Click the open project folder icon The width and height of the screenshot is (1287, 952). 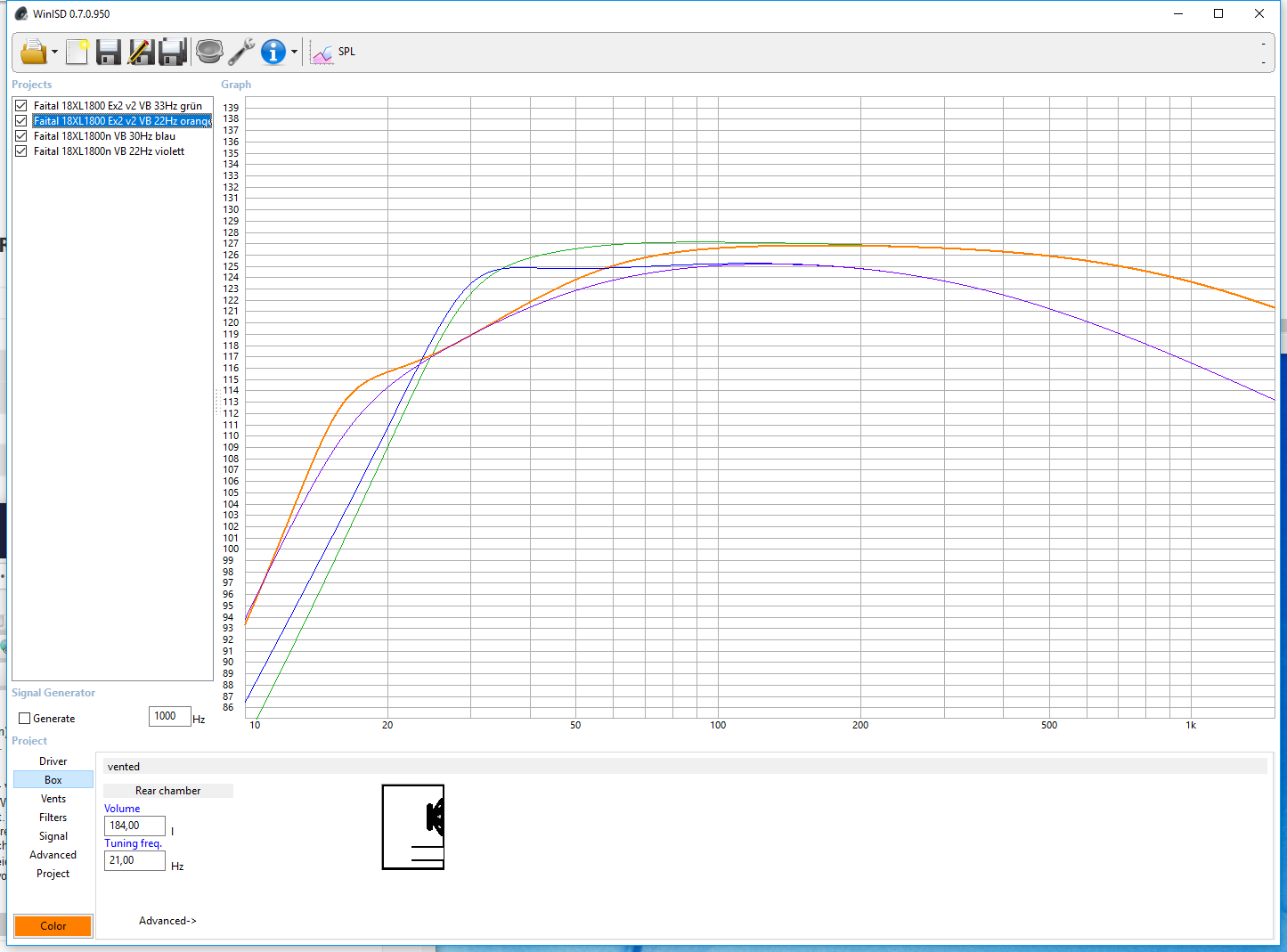click(x=33, y=52)
